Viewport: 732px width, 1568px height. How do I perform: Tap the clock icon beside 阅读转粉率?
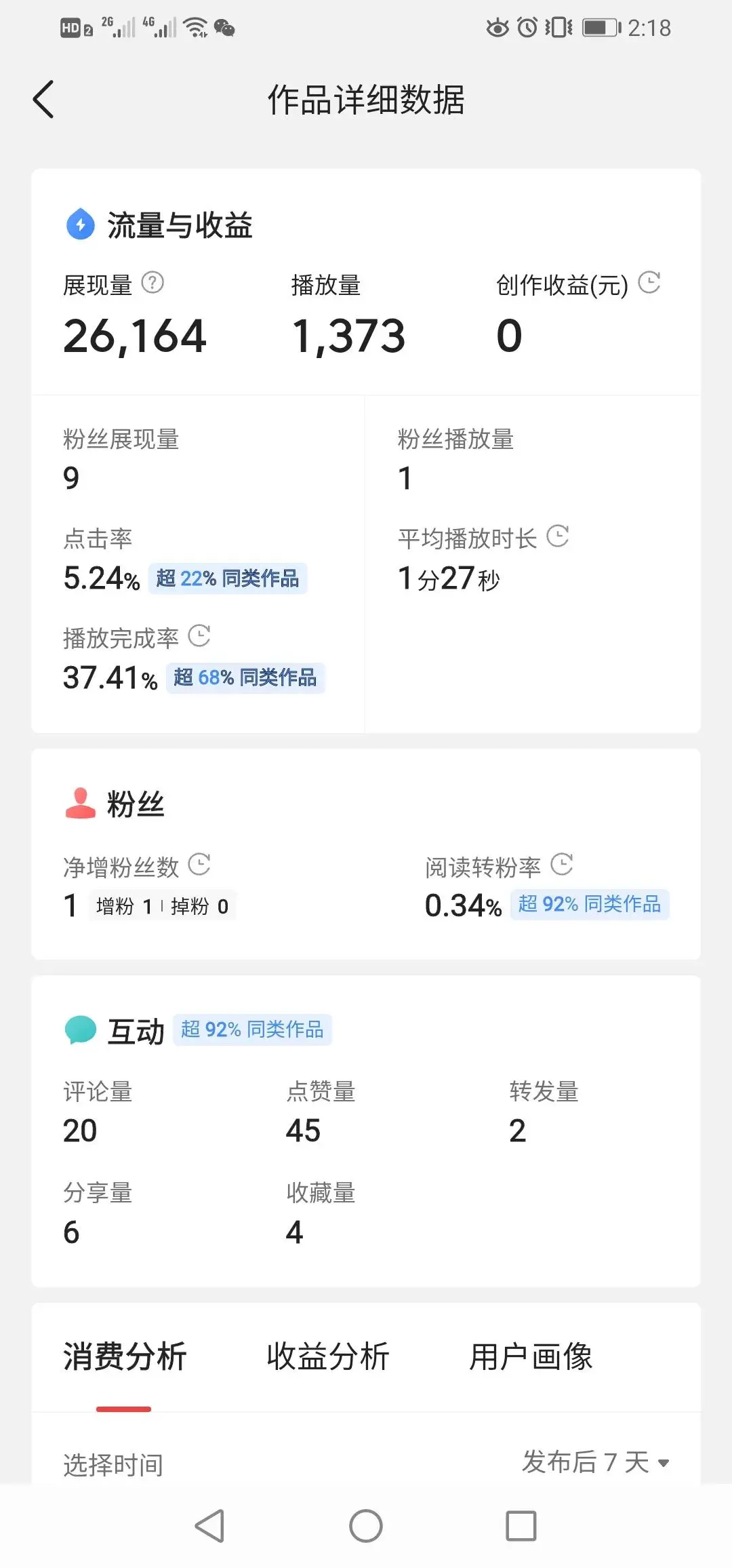(x=561, y=865)
